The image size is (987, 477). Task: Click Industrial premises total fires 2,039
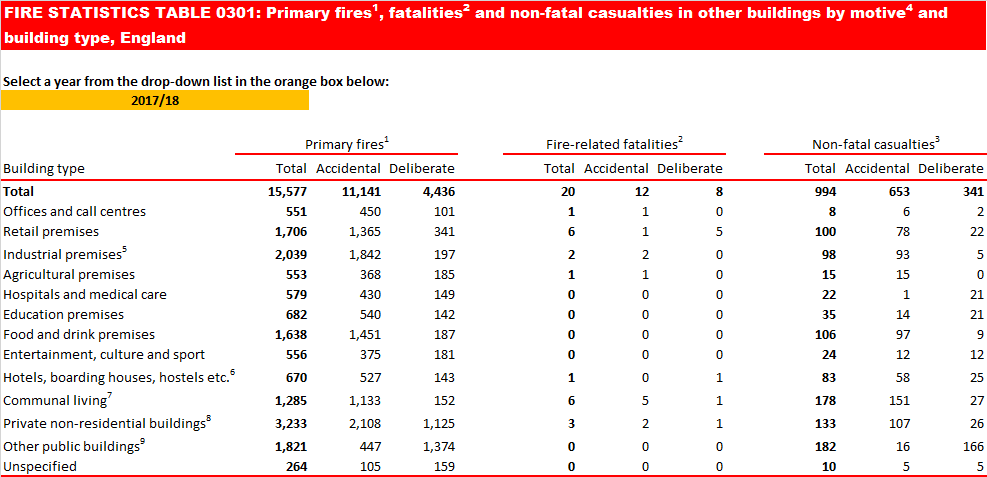290,254
